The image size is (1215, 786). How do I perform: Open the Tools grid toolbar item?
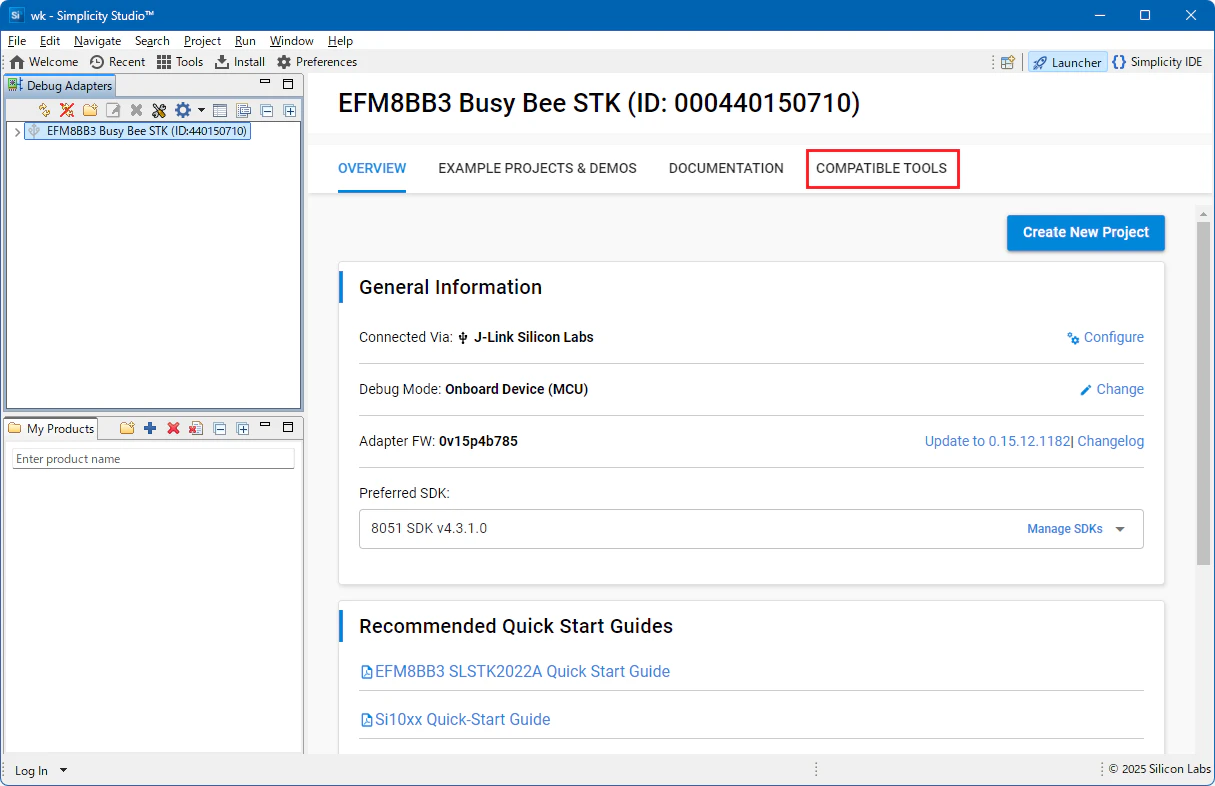click(x=180, y=62)
